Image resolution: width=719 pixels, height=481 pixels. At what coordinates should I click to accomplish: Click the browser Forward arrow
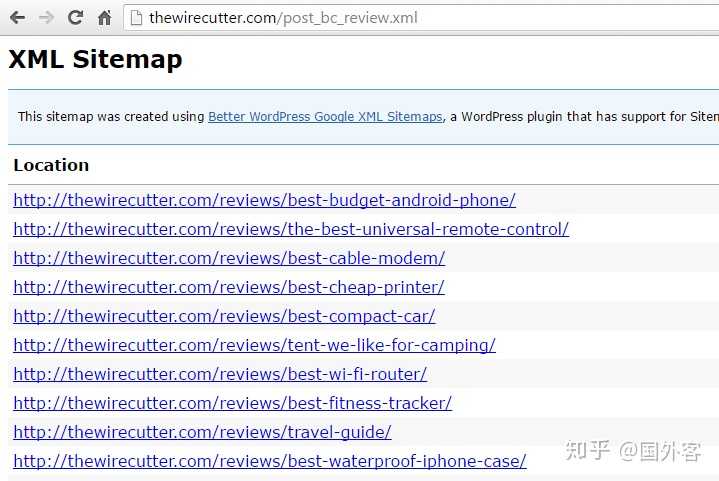45,17
